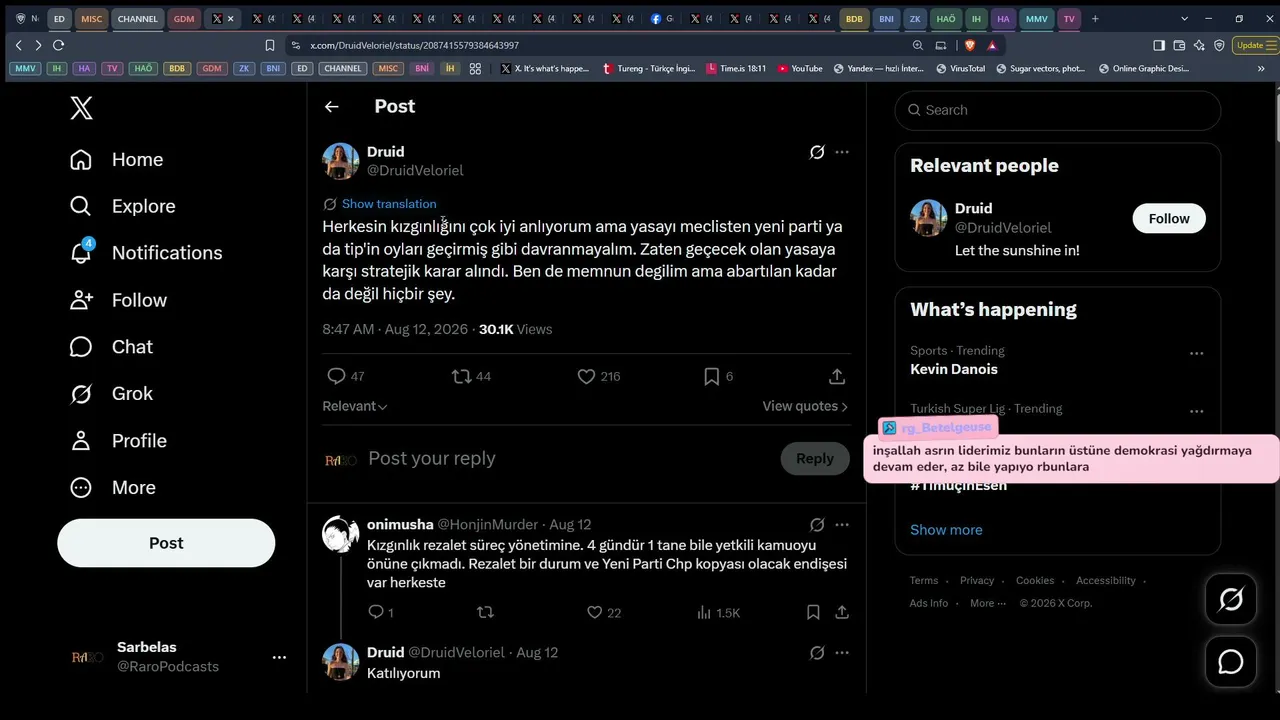The width and height of the screenshot is (1280, 720).
Task: Open the Relevant replies sort dropdown
Action: coord(355,406)
